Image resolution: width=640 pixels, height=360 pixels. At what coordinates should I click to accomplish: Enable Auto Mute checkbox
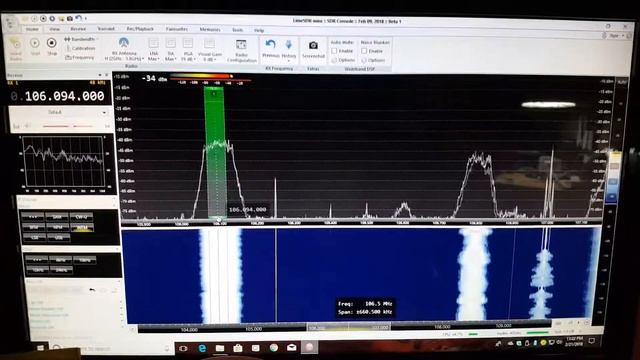point(334,51)
